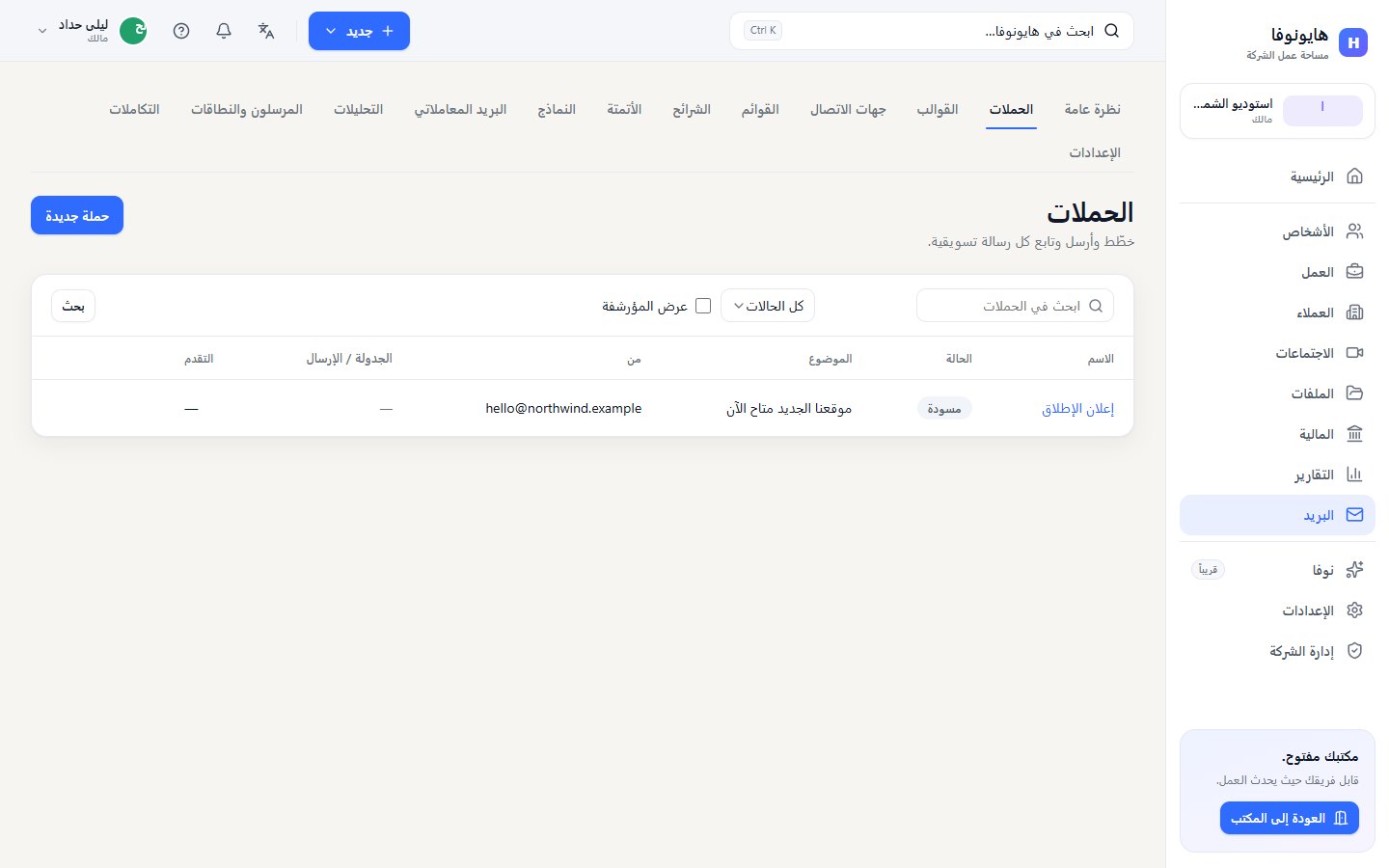
Task: Open الرئيسية home in sidebar
Action: tap(1277, 176)
